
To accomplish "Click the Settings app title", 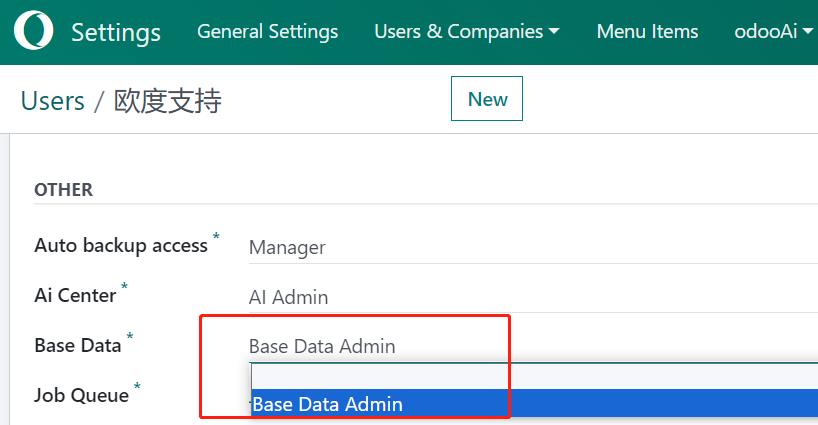I will 116,32.
